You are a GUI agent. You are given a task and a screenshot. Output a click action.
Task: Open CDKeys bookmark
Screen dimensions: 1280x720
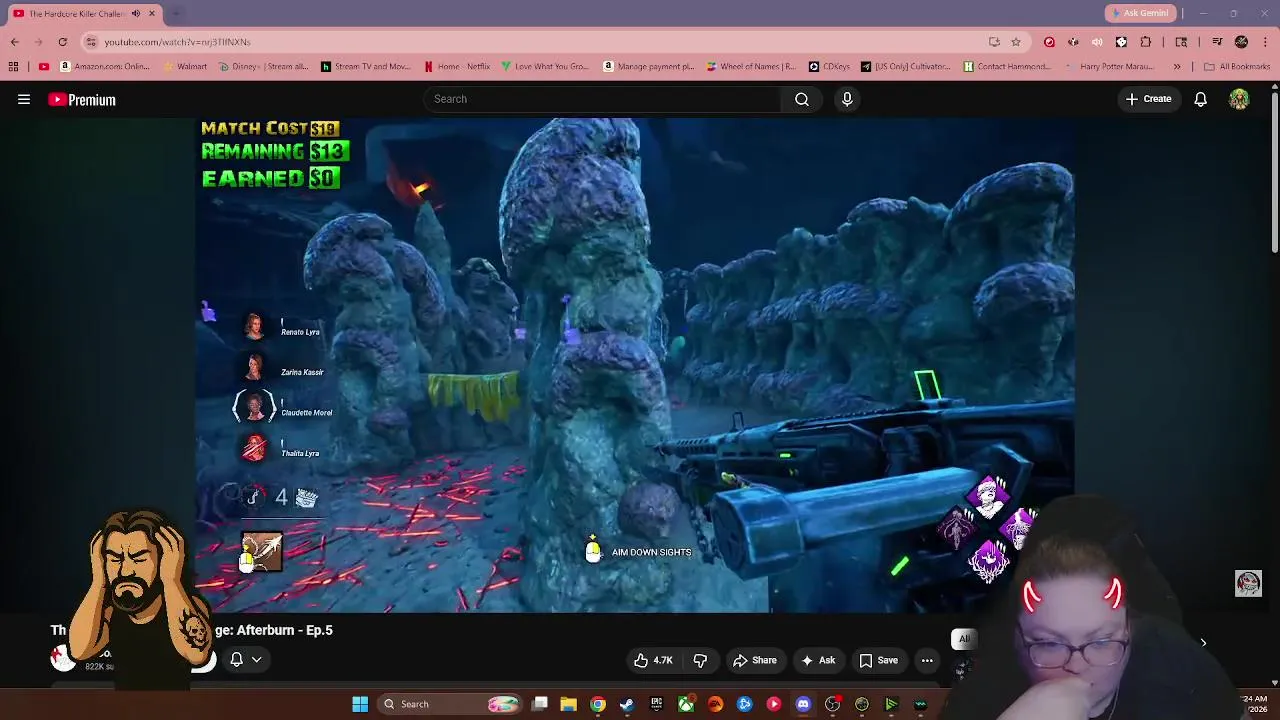pyautogui.click(x=829, y=67)
